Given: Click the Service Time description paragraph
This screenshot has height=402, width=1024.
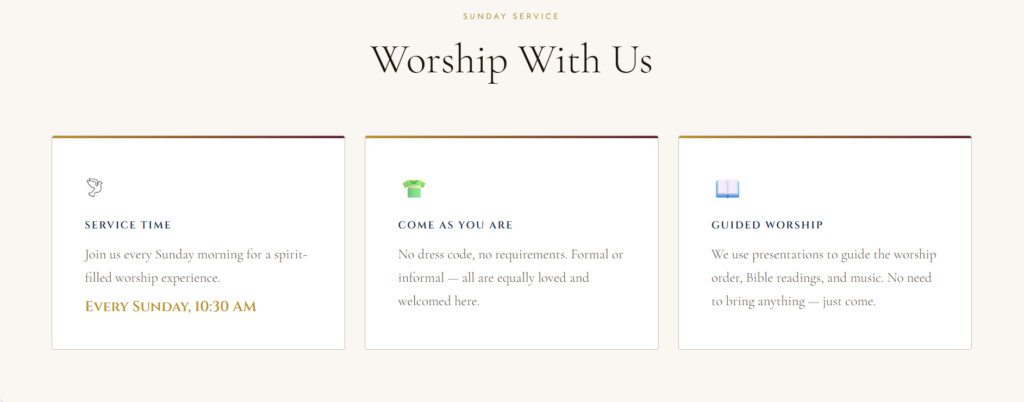Looking at the screenshot, I should tap(196, 266).
